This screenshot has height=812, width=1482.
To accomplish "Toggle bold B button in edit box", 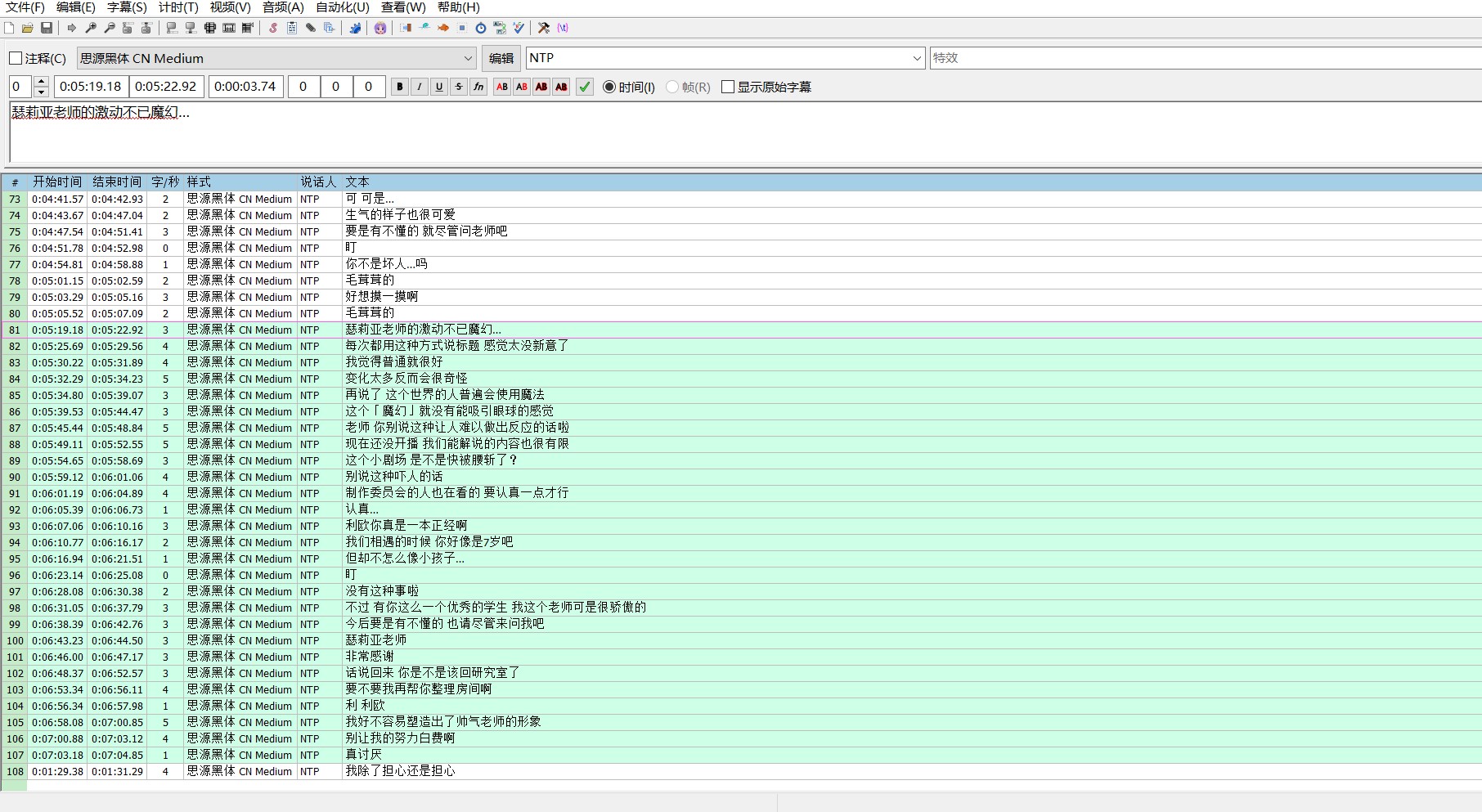I will pos(400,87).
